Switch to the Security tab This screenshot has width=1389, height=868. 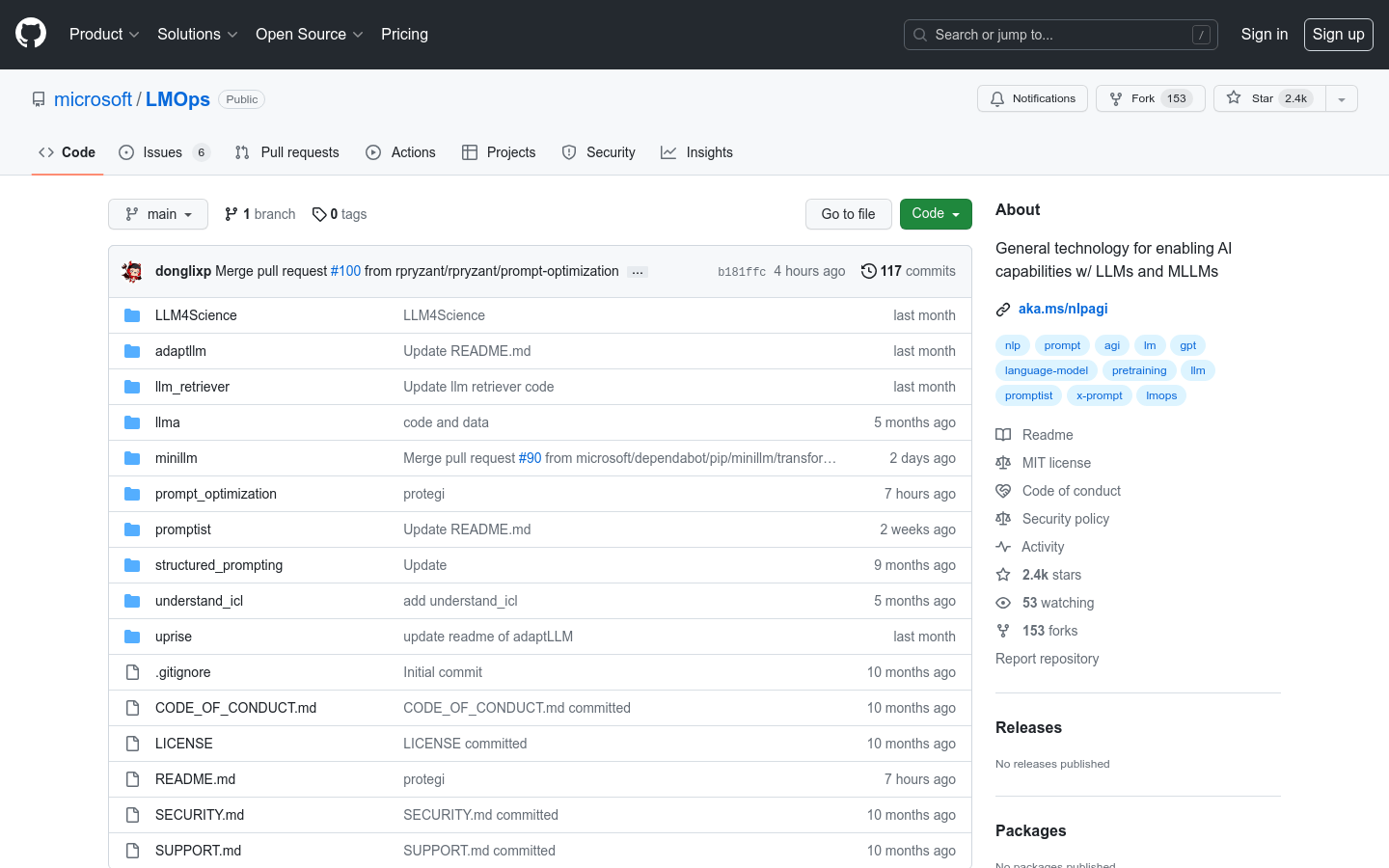tap(599, 152)
